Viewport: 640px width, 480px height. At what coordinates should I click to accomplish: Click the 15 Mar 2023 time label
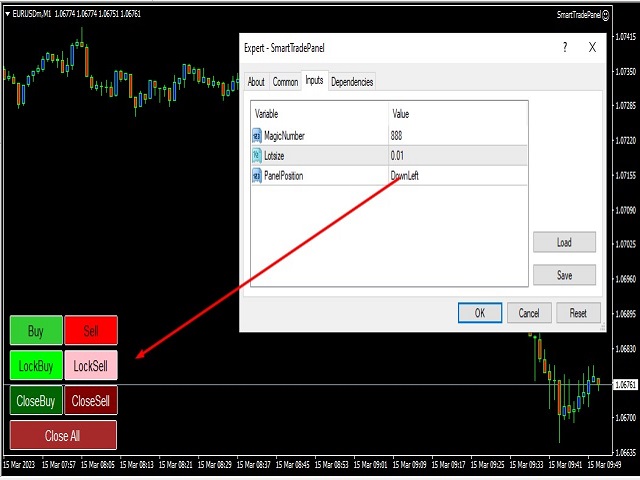19,464
